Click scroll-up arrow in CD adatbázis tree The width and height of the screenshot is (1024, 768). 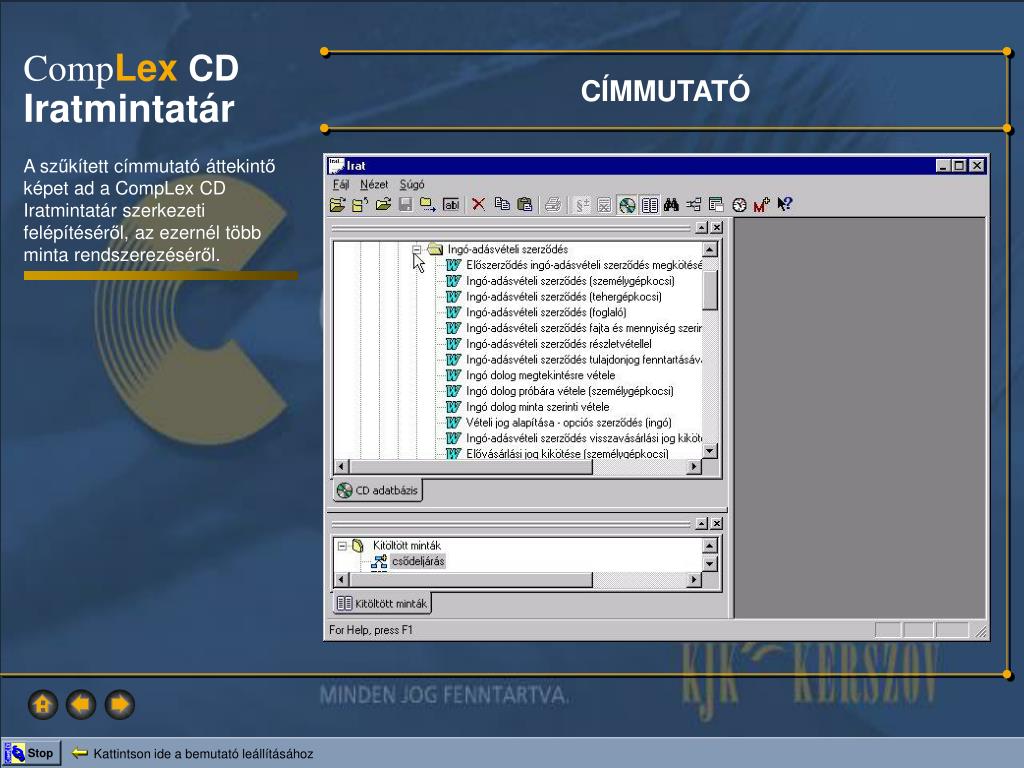[x=710, y=249]
